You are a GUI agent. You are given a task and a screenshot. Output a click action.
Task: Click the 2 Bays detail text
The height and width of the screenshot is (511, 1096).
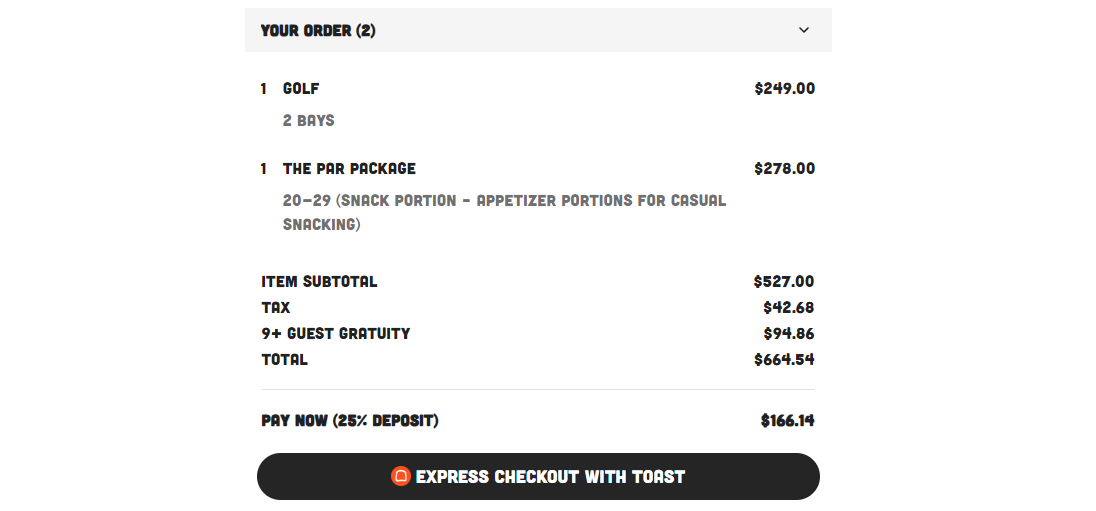click(x=308, y=120)
